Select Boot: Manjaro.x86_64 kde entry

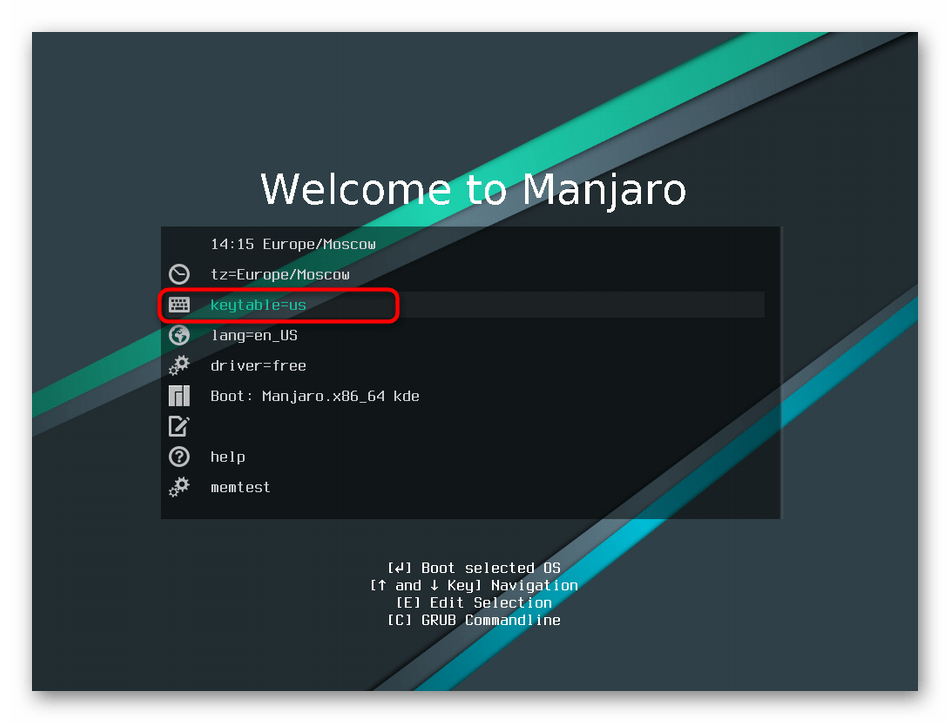[314, 396]
